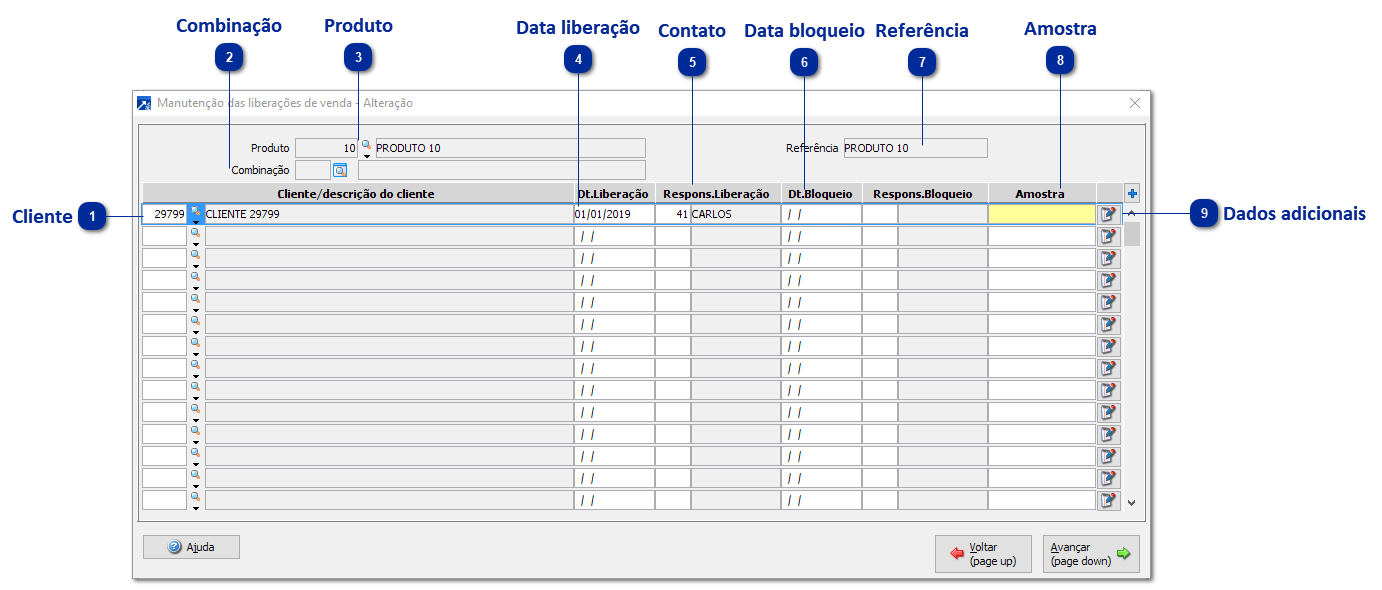Open client lookup icon beside 29799
The height and width of the screenshot is (590, 1382).
196,209
